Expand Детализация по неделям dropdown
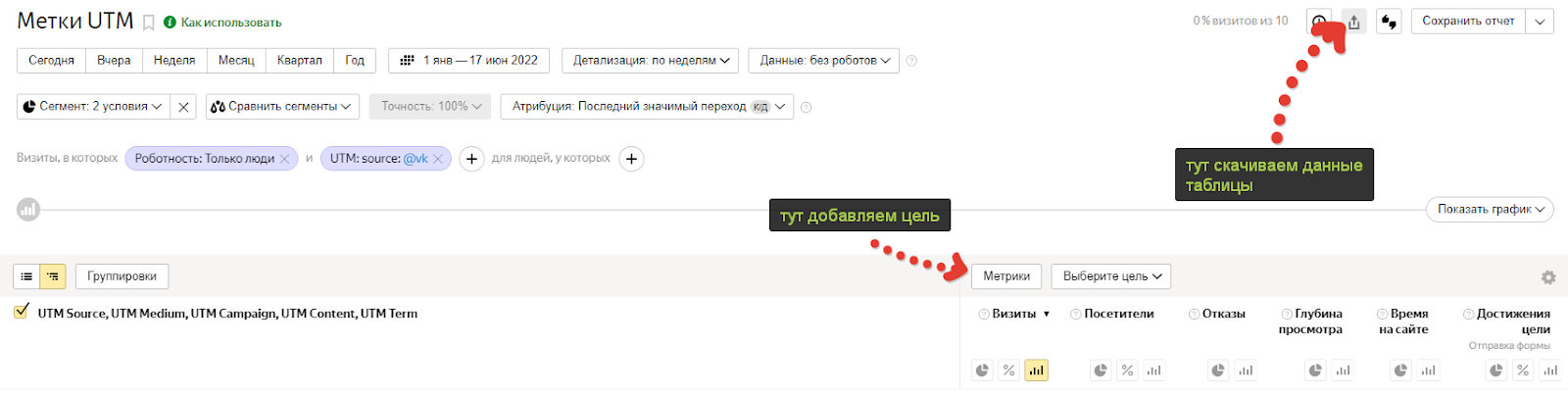 click(651, 61)
